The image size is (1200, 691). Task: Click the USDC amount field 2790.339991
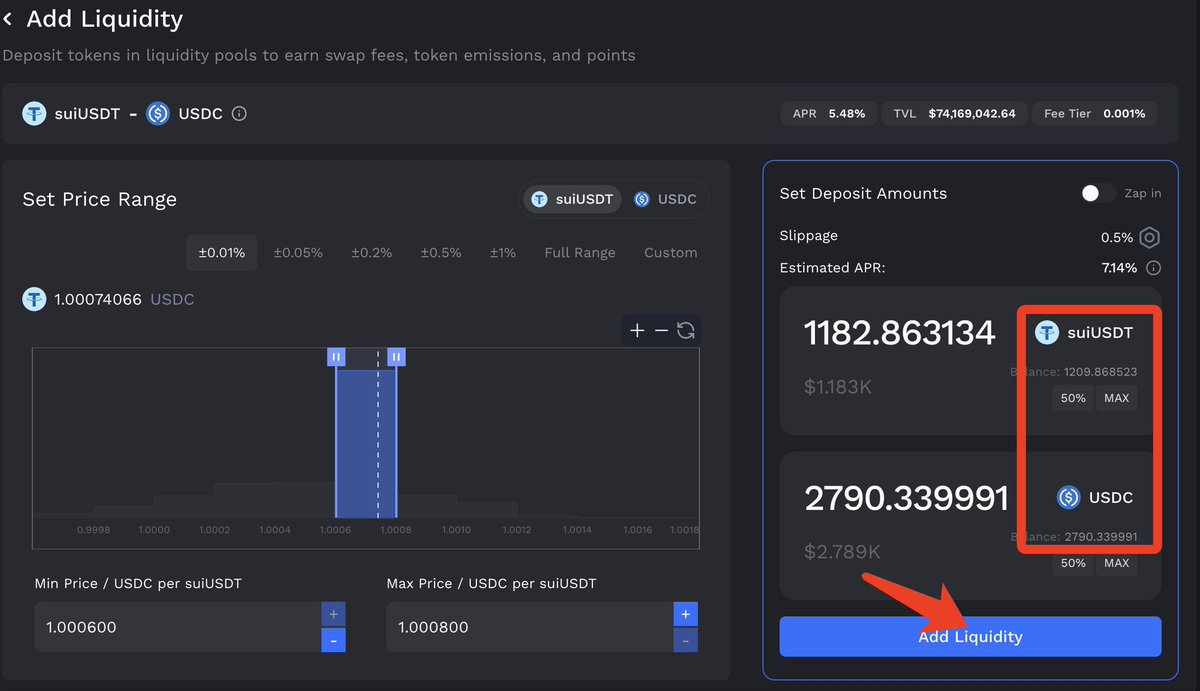click(x=906, y=497)
